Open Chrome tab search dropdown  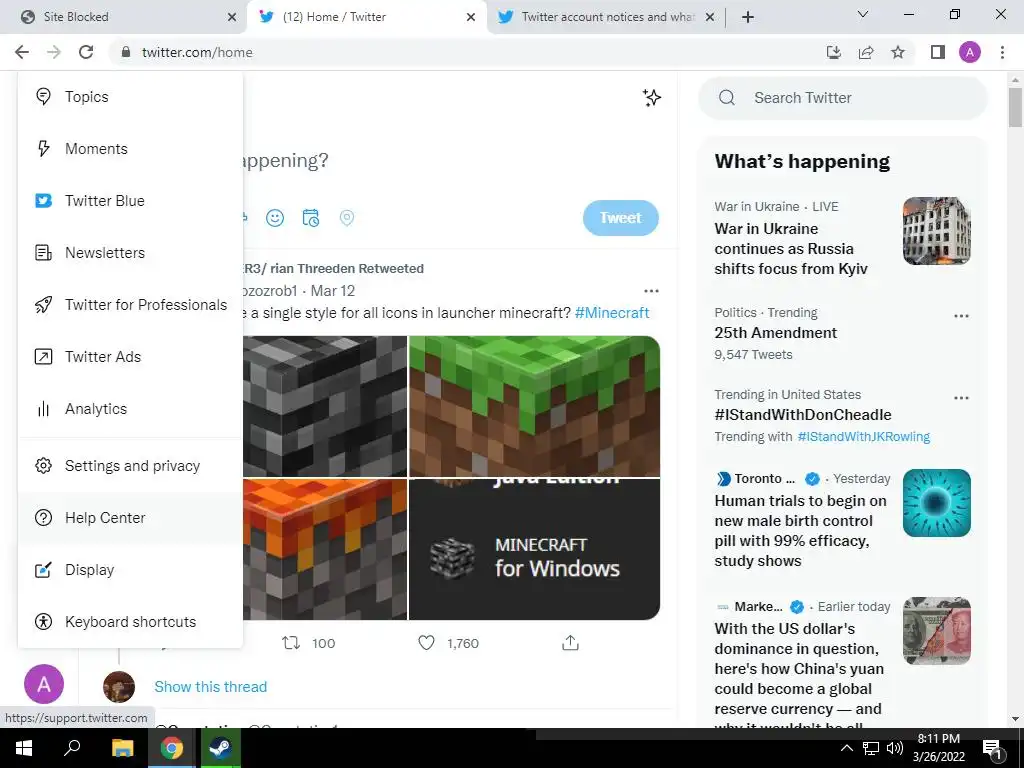tap(863, 14)
